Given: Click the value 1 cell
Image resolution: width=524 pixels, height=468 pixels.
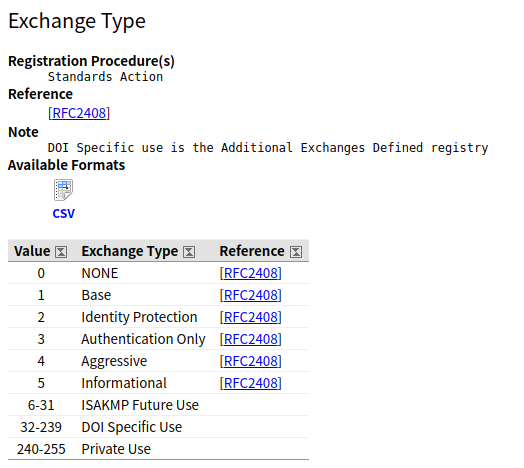Looking at the screenshot, I should [41, 295].
